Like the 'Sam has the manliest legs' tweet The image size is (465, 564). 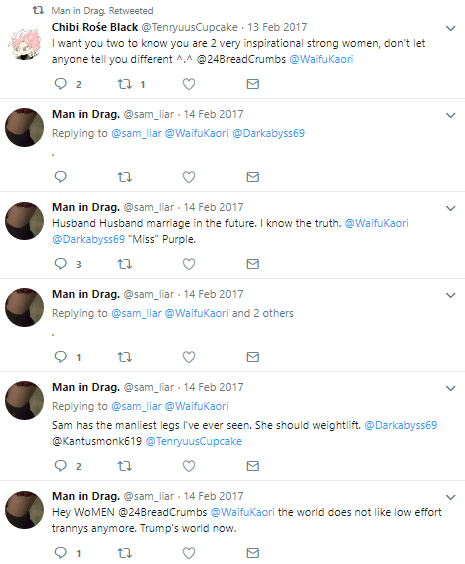[x=189, y=466]
